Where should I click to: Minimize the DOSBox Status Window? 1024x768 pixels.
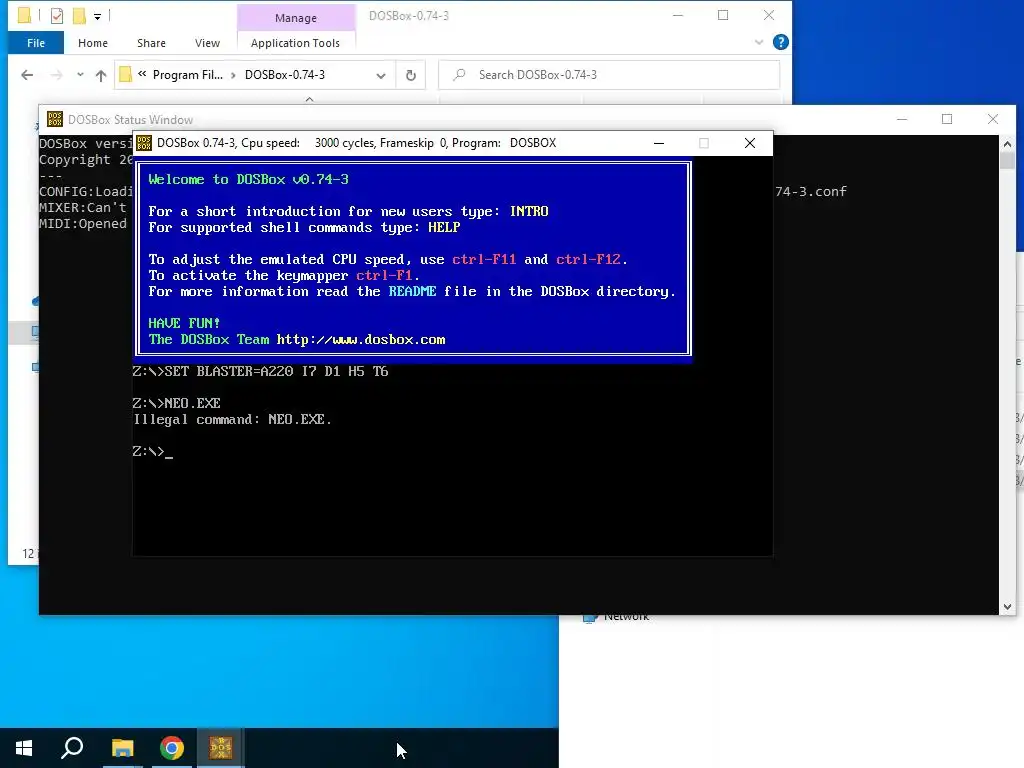point(902,119)
